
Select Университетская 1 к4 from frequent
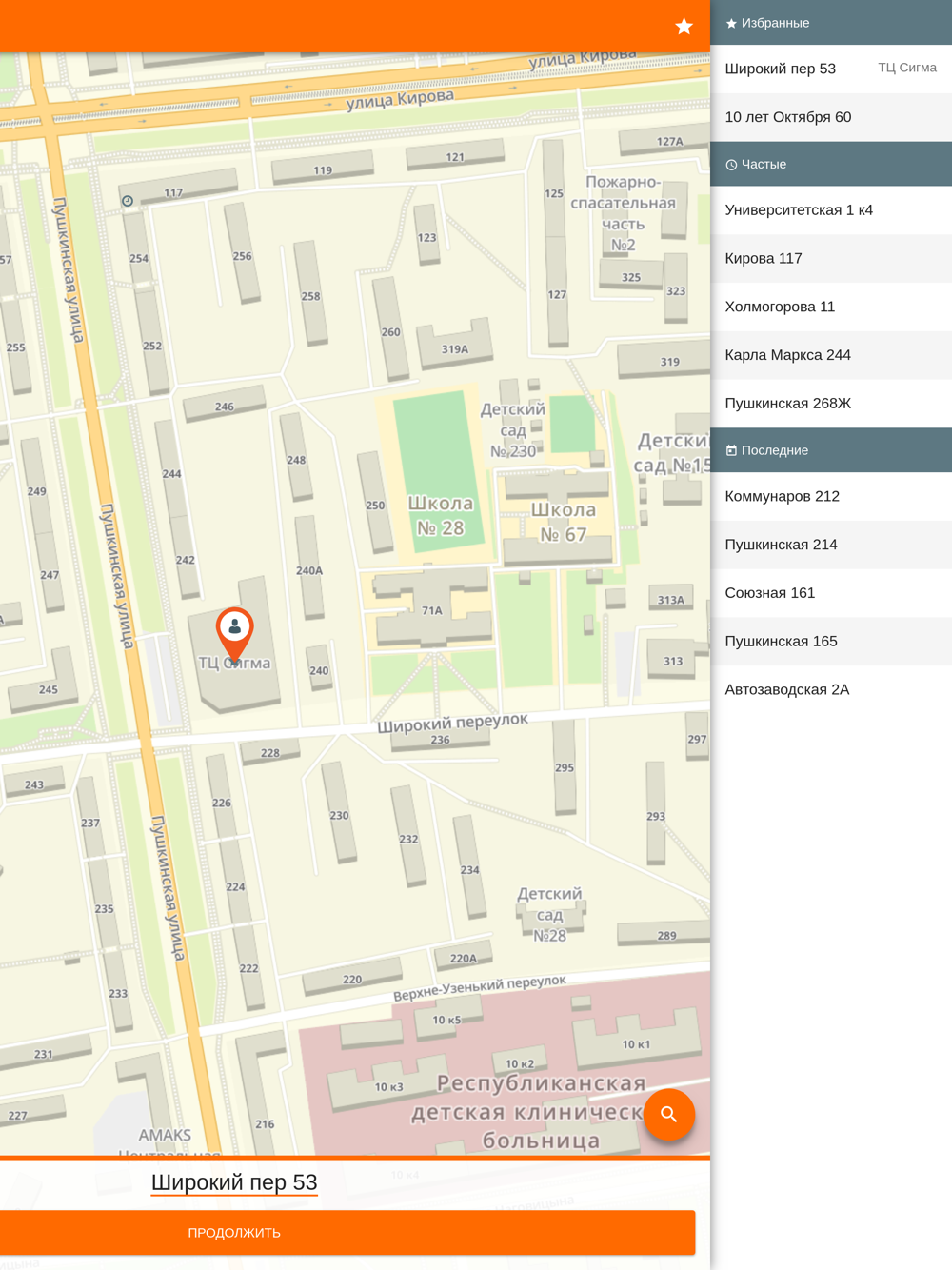(x=830, y=210)
